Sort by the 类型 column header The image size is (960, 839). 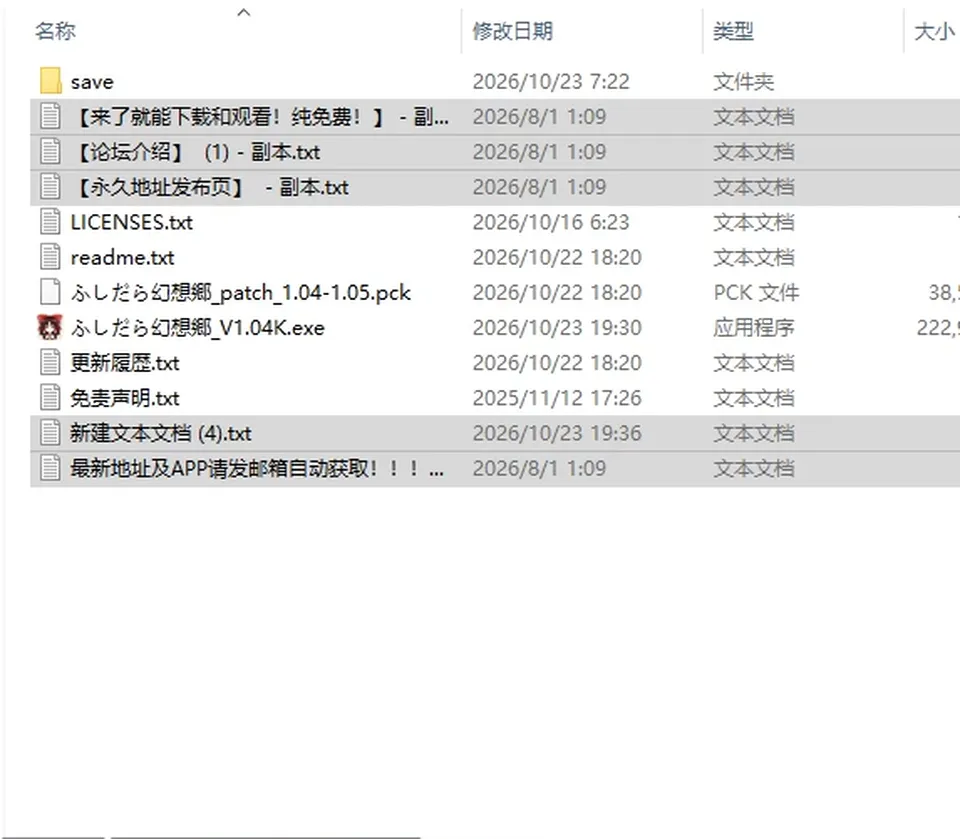[x=733, y=31]
